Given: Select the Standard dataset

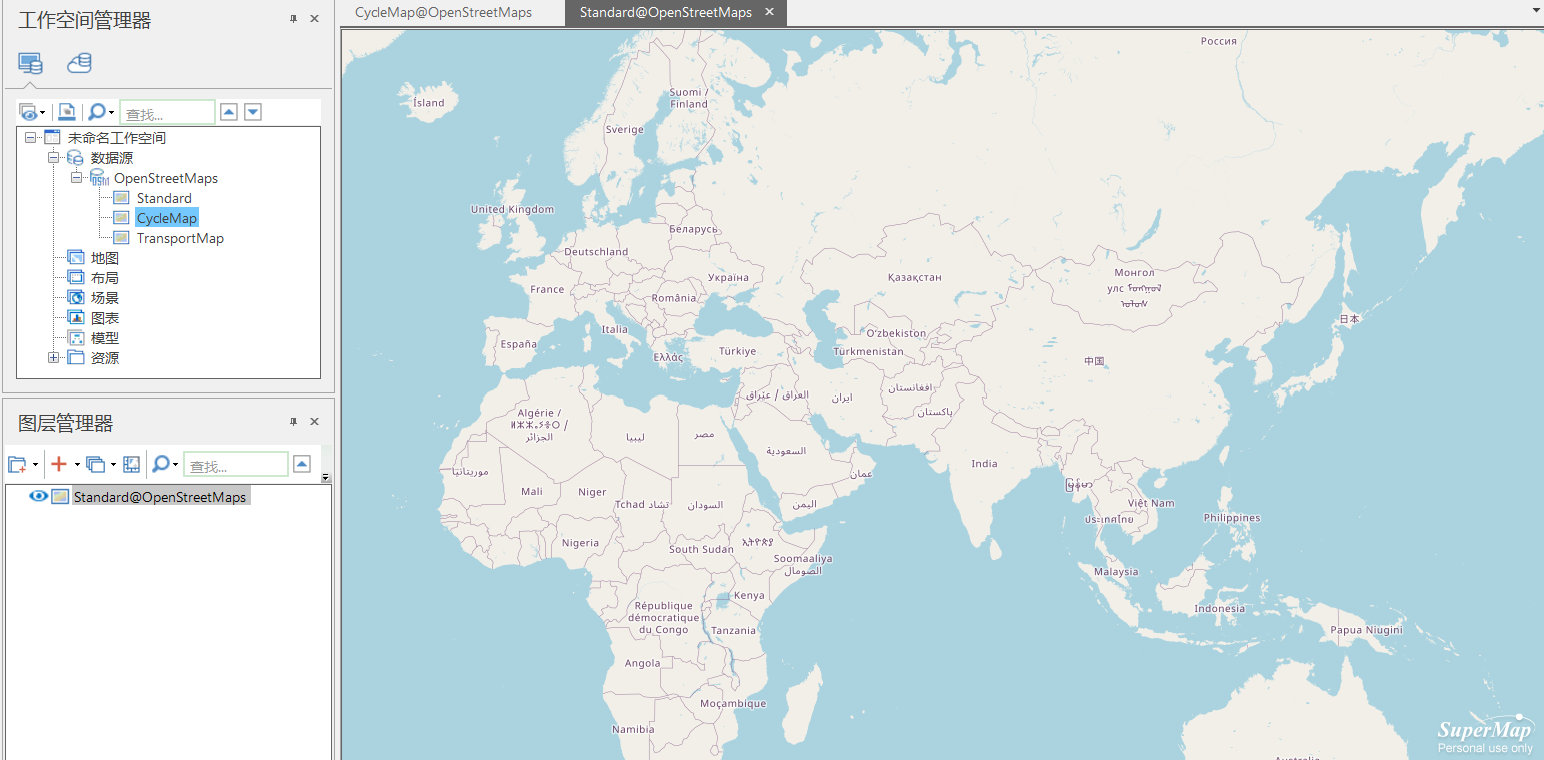Looking at the screenshot, I should click(164, 198).
